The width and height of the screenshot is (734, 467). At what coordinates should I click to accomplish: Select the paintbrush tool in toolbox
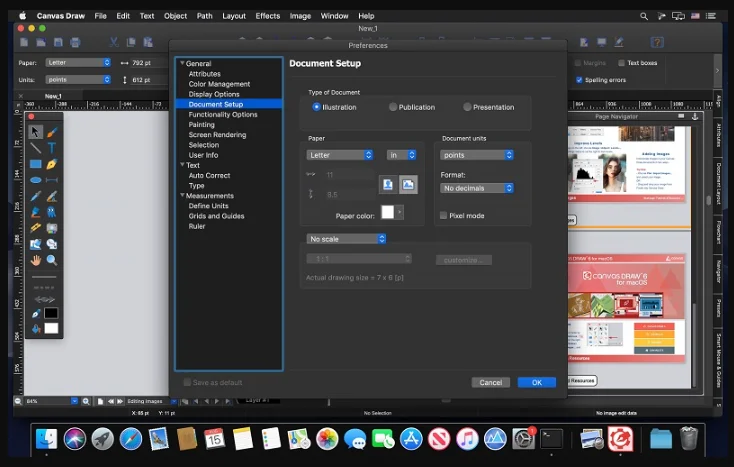coord(52,132)
